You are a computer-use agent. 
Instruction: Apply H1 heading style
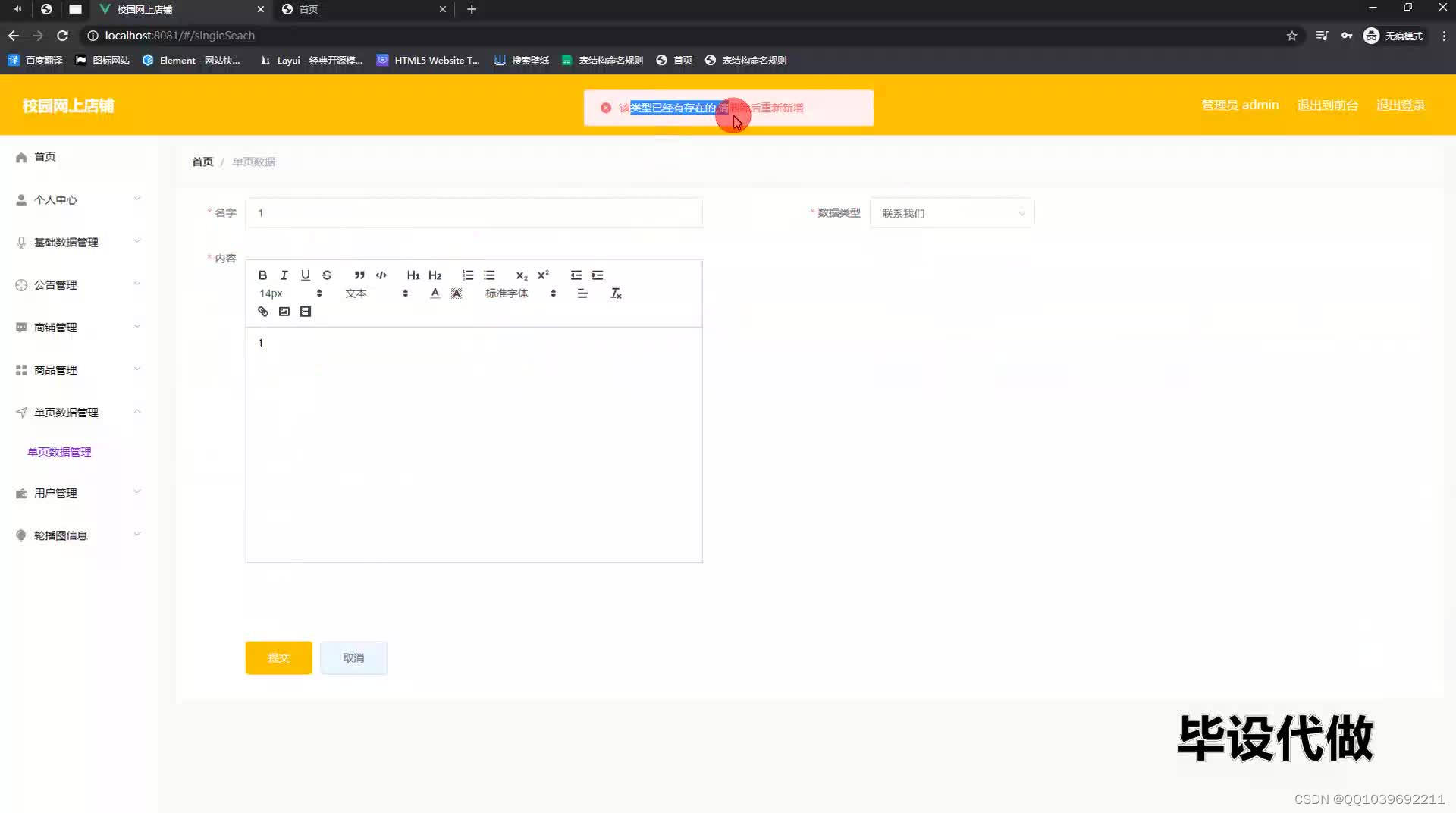point(413,275)
